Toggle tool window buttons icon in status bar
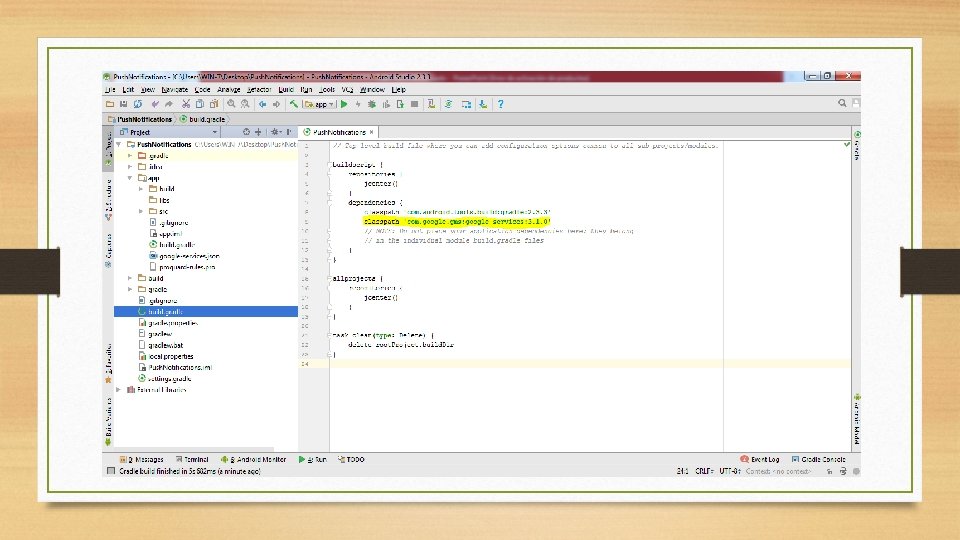Viewport: 960px width, 540px height. [x=111, y=471]
